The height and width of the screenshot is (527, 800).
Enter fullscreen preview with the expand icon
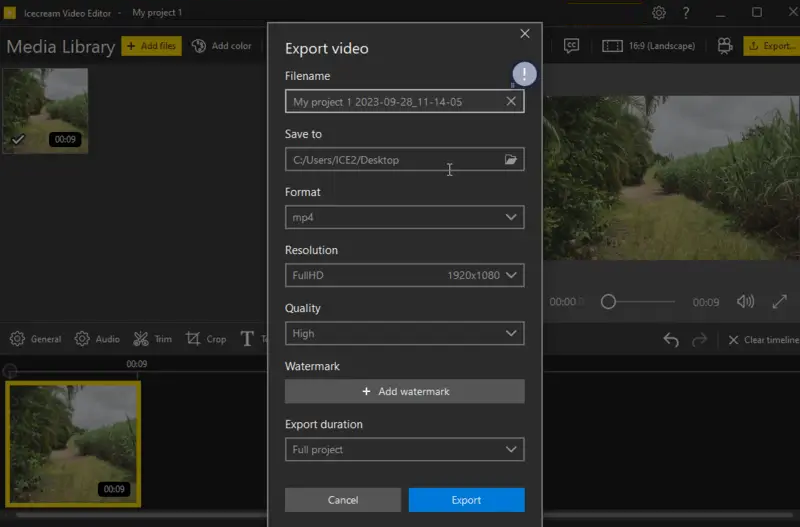(x=780, y=301)
